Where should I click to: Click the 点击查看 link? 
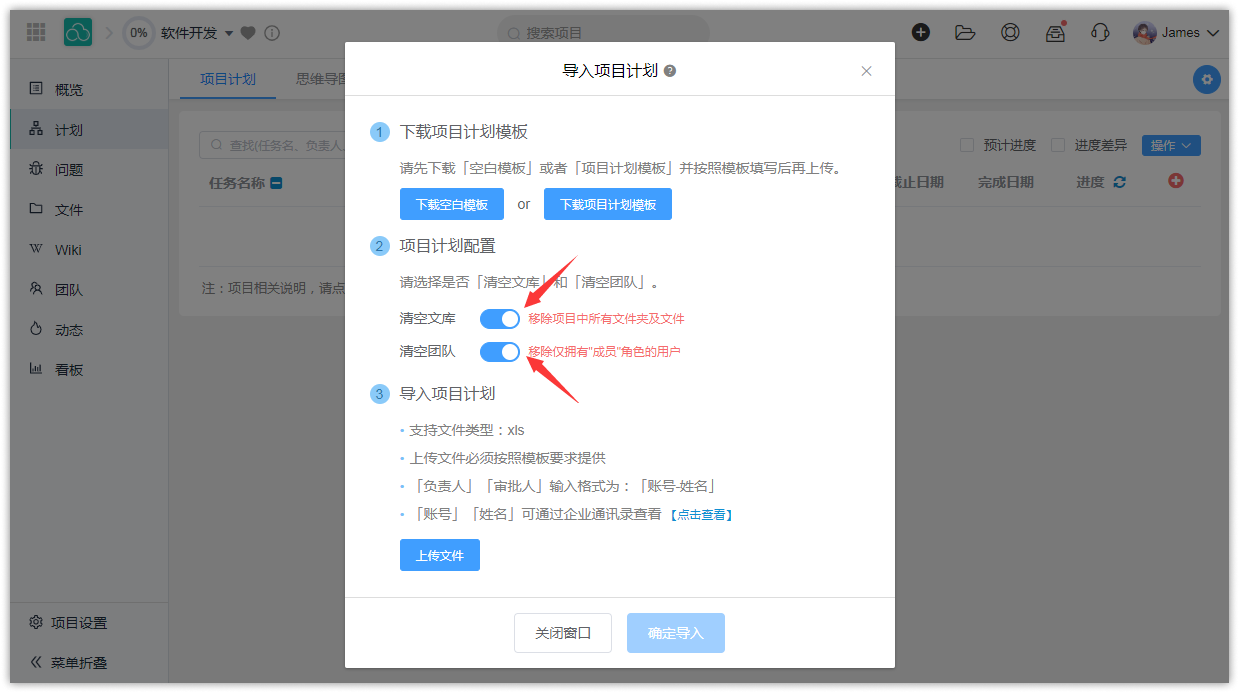701,515
